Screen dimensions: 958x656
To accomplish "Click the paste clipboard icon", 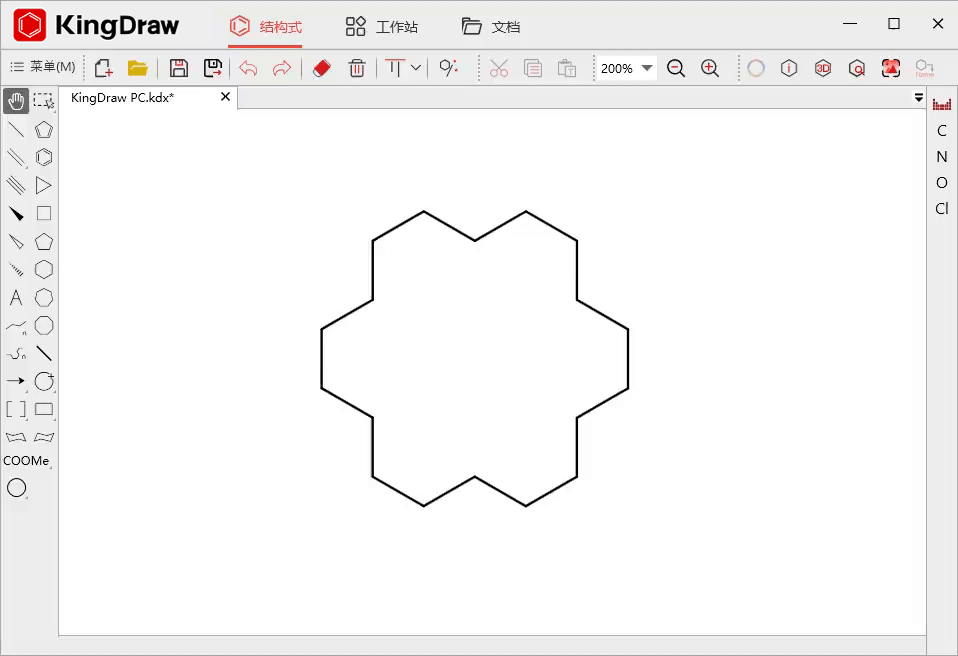I will (566, 68).
